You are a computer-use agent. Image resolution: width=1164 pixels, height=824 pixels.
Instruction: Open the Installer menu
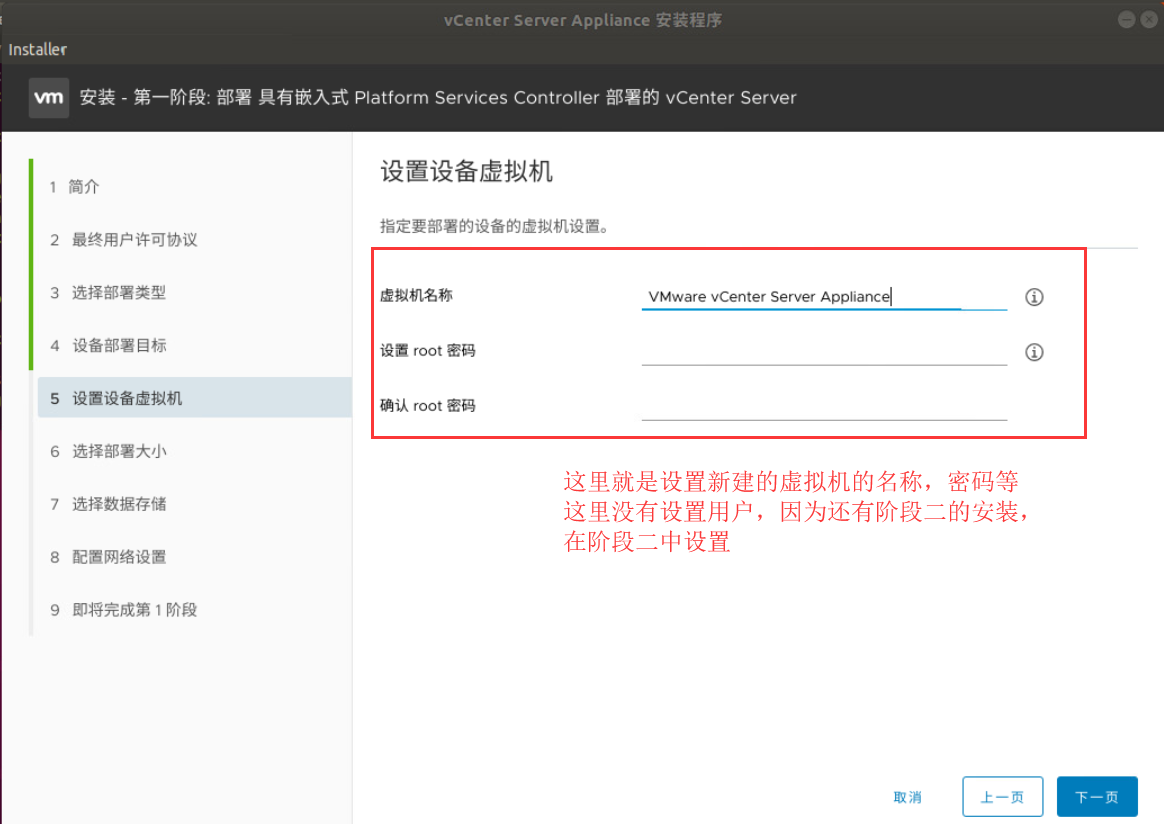(37, 50)
